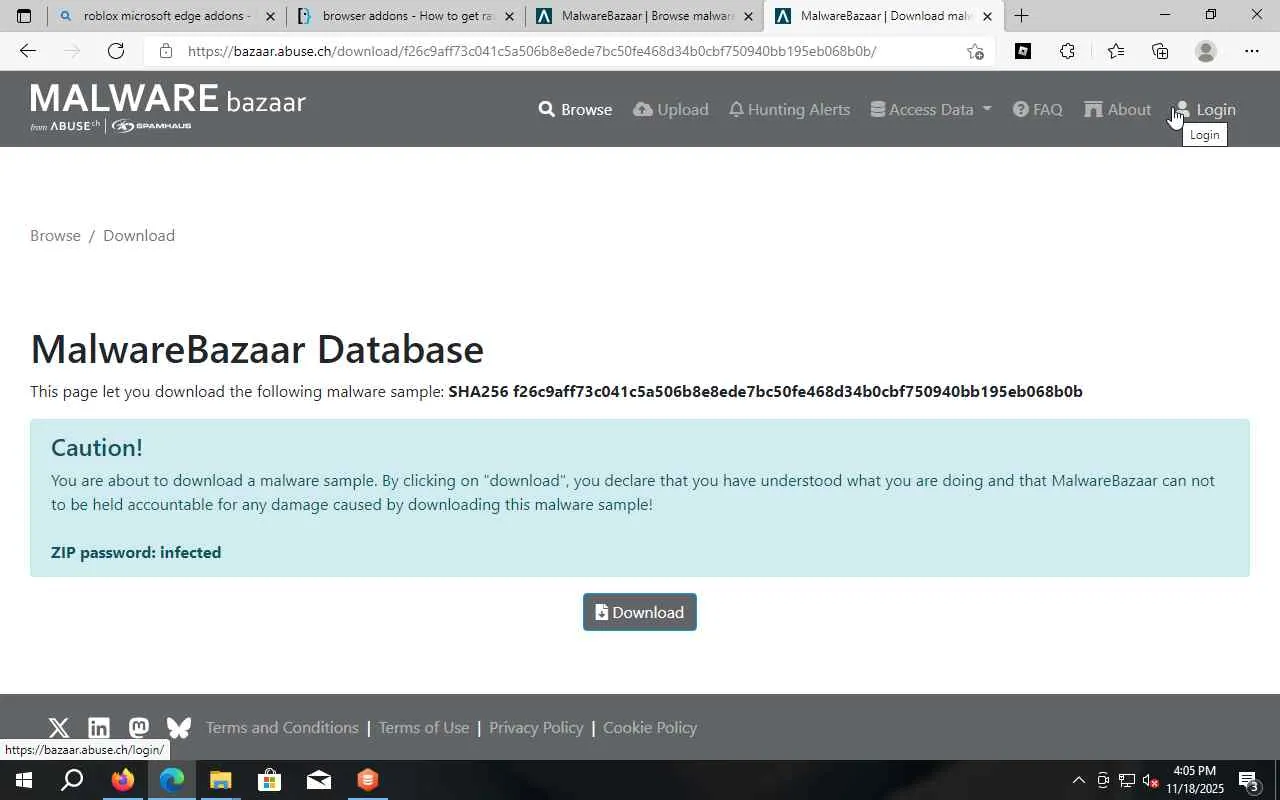Open the Browse navigation item
Screen dimensions: 1280x800
(575, 109)
